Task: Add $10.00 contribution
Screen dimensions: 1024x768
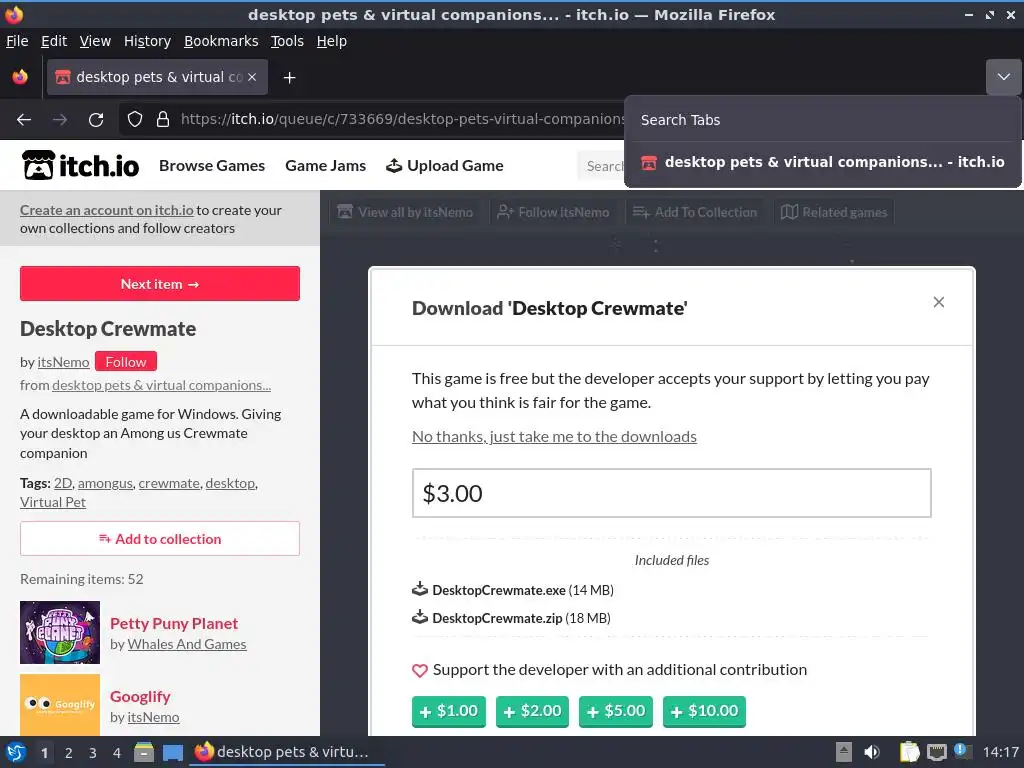Action: 704,711
